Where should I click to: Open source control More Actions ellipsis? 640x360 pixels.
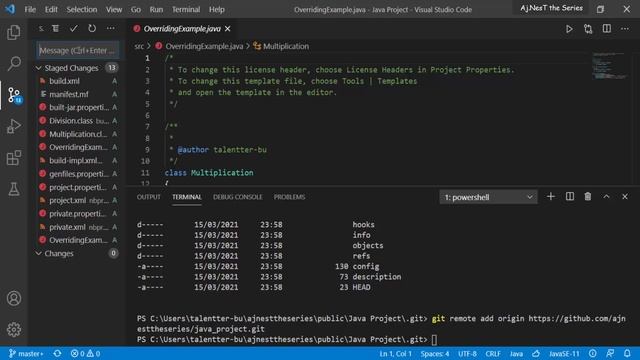click(x=111, y=28)
